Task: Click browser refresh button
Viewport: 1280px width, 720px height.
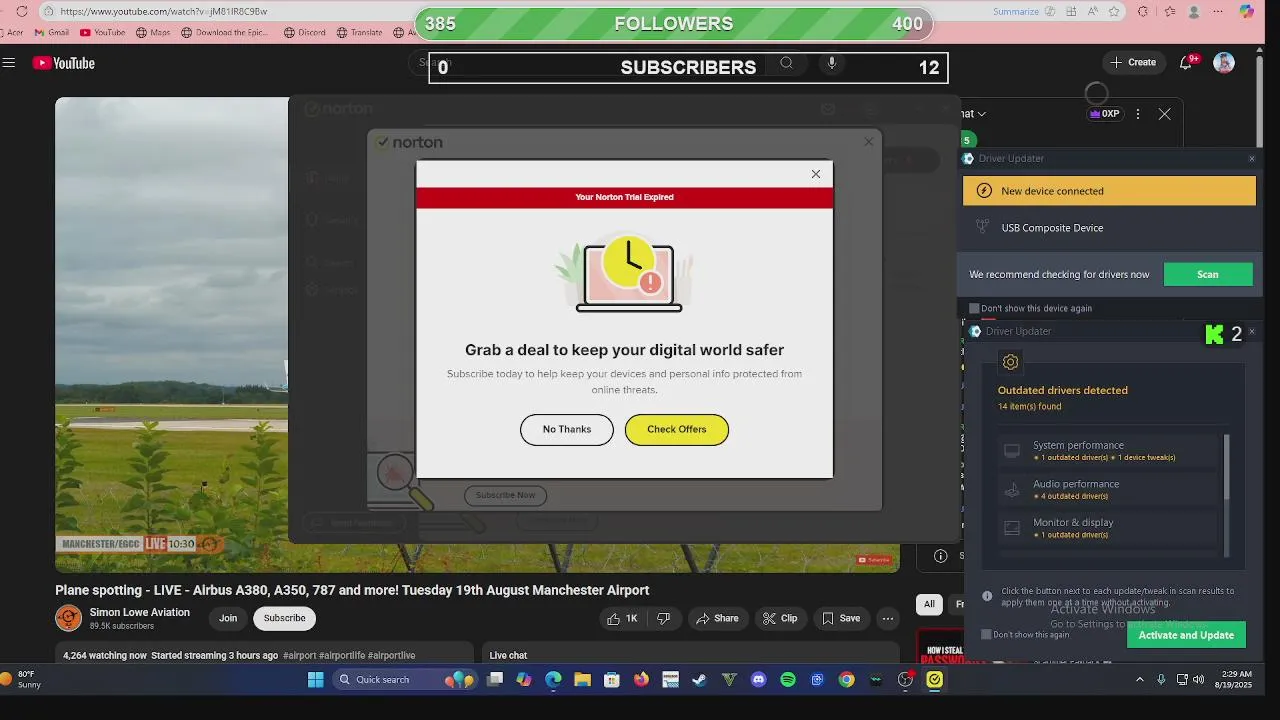Action: click(x=22, y=11)
